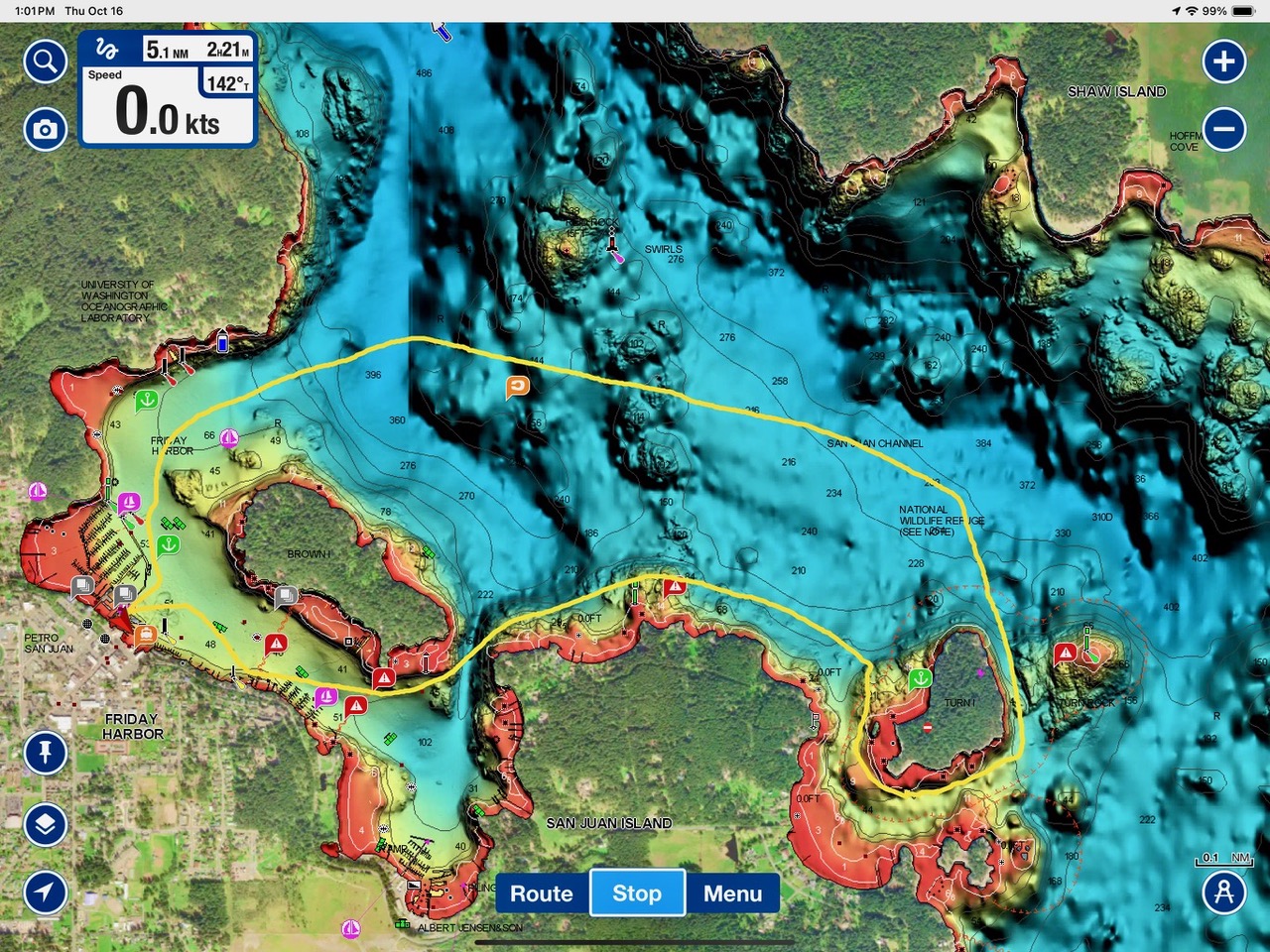Open the Menu tab
The height and width of the screenshot is (952, 1270).
tap(732, 893)
